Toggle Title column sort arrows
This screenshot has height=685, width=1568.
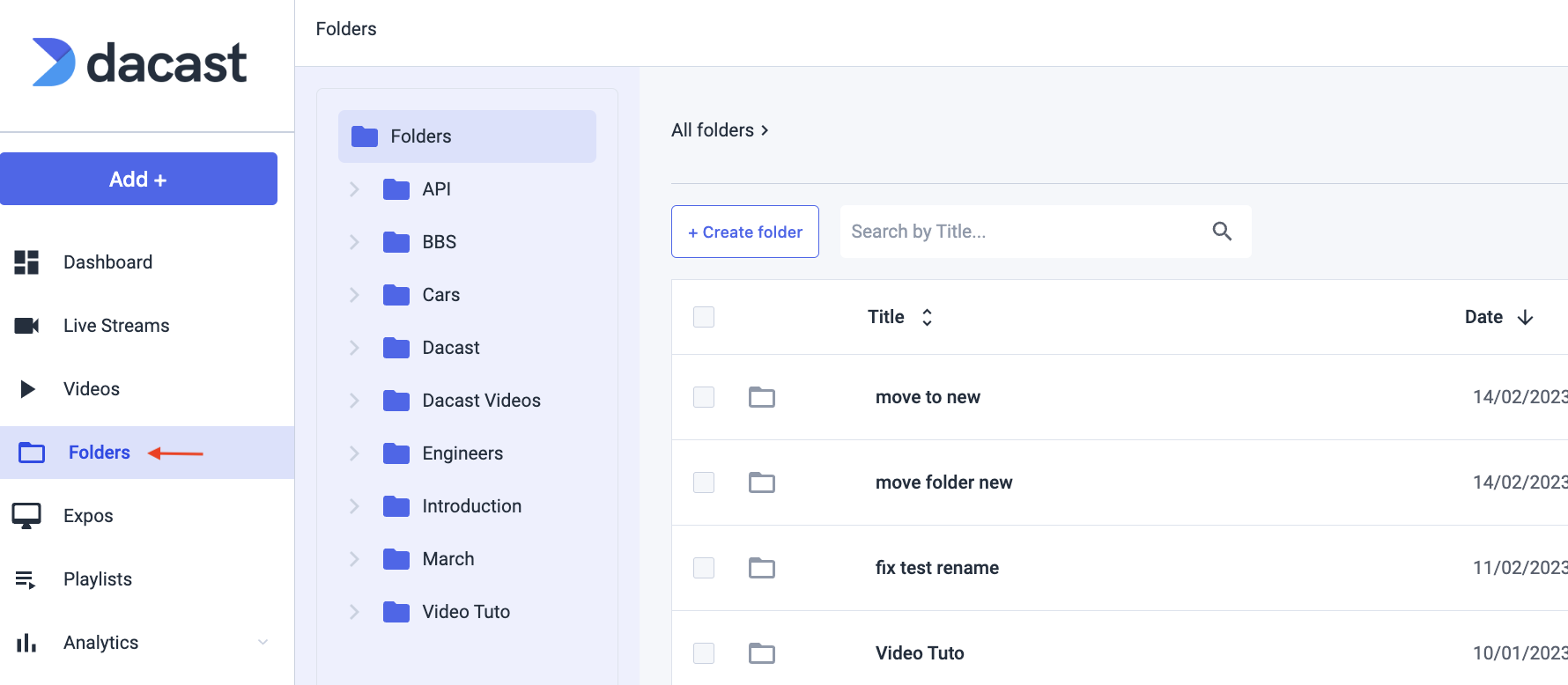click(x=927, y=317)
